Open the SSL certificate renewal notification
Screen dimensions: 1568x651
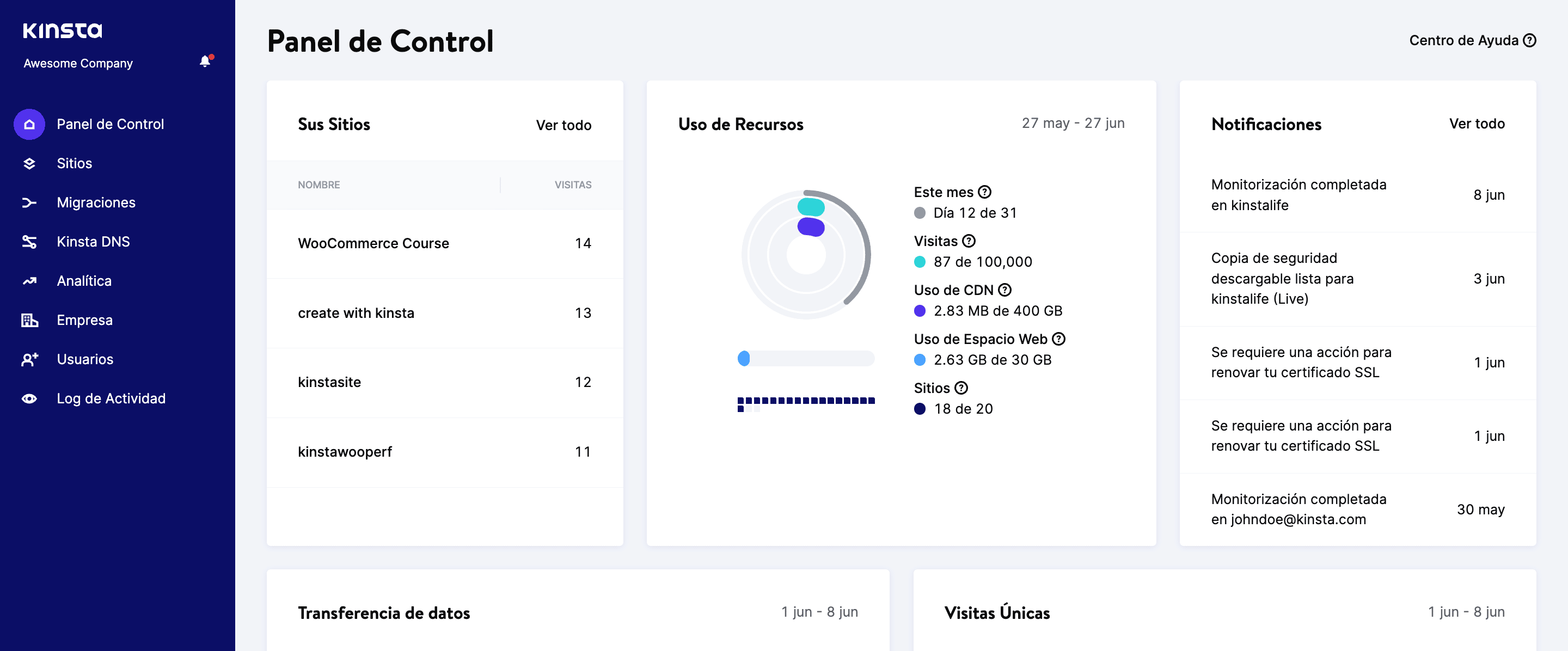coord(1301,363)
